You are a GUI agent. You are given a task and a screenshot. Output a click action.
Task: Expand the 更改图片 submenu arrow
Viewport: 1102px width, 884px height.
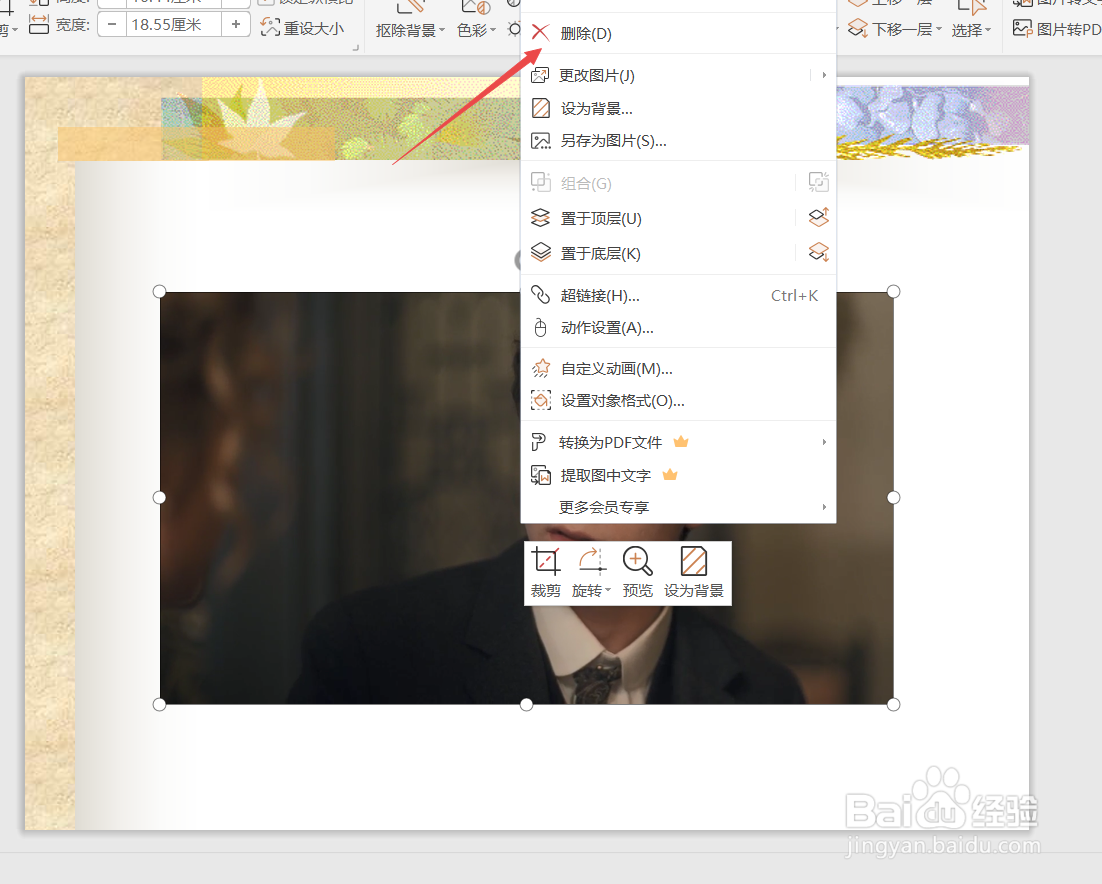[824, 74]
